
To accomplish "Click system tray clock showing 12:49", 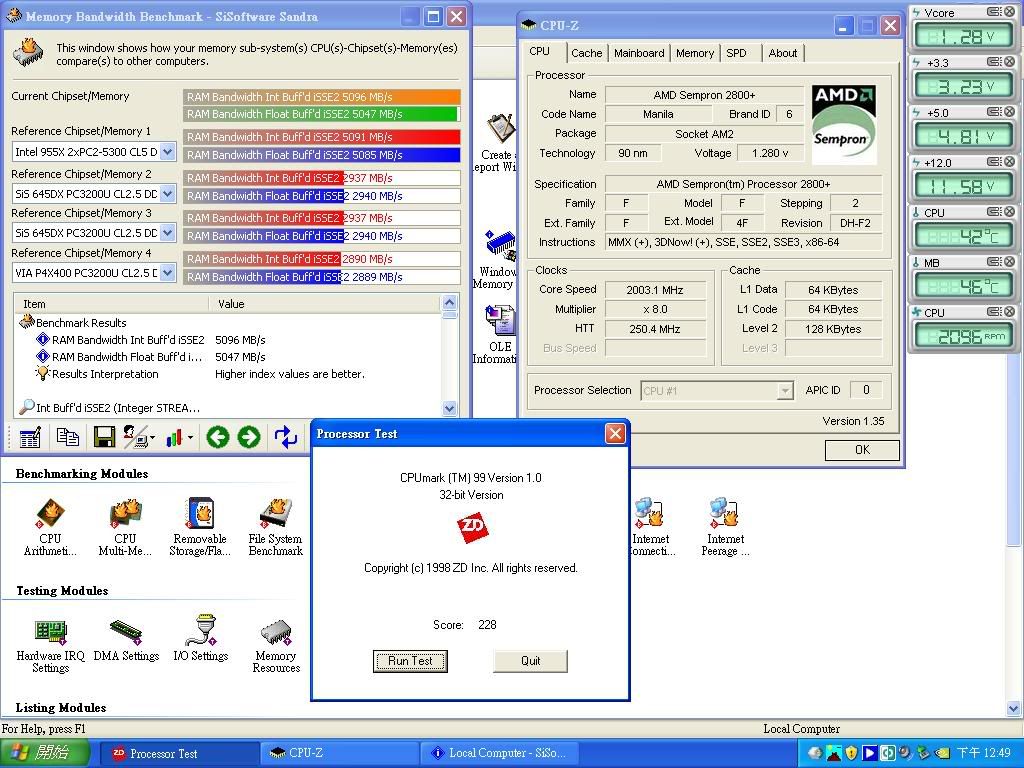I will pos(984,753).
